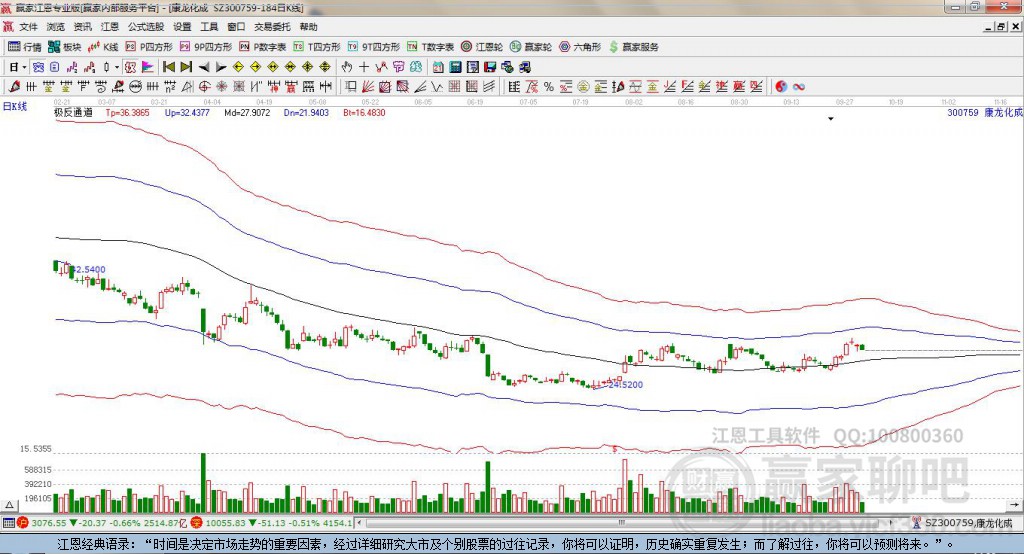This screenshot has width=1024, height=554.
Task: Click the 300759 康龙化成 stock title
Action: tap(985, 112)
